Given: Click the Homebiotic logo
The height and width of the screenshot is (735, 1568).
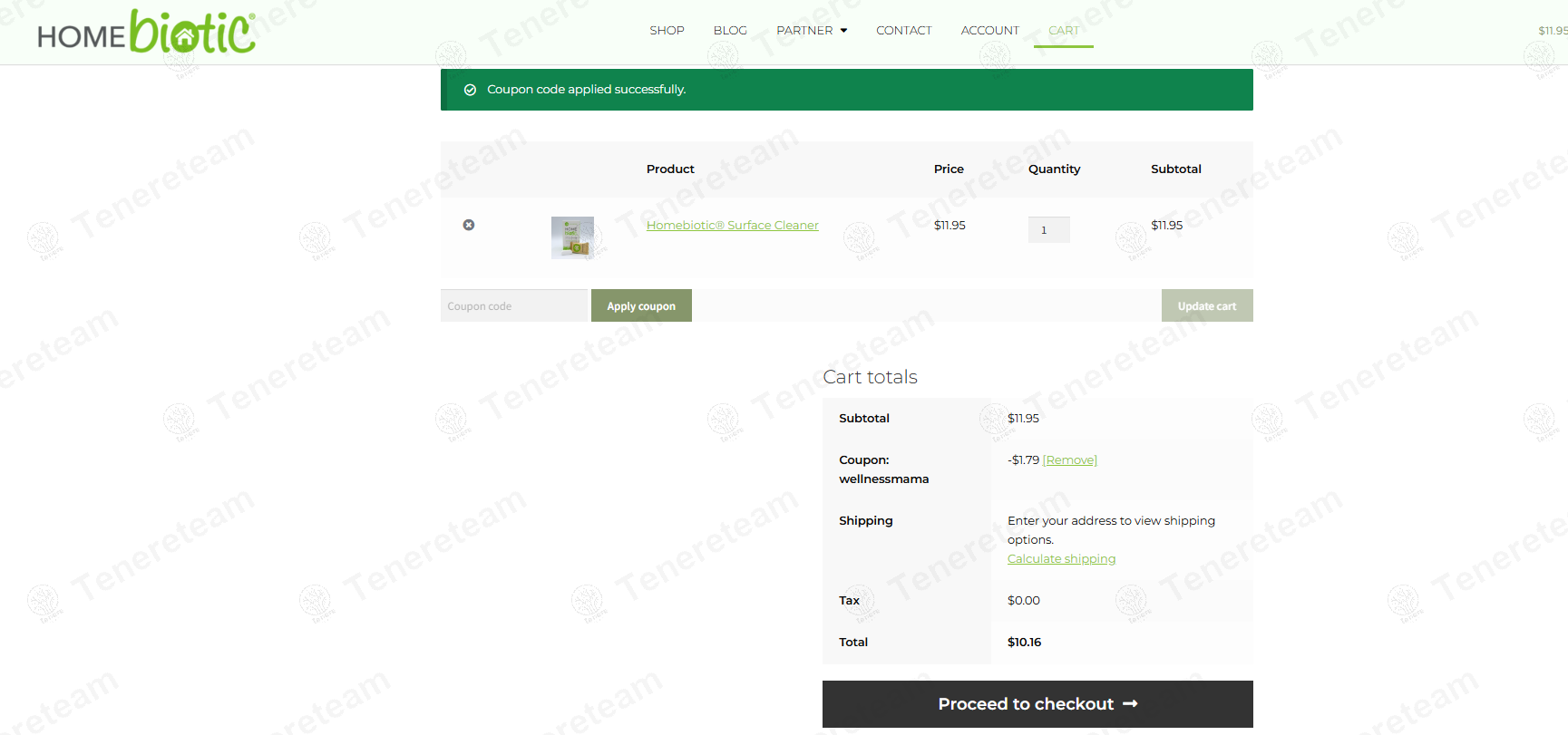Looking at the screenshot, I should point(146,32).
